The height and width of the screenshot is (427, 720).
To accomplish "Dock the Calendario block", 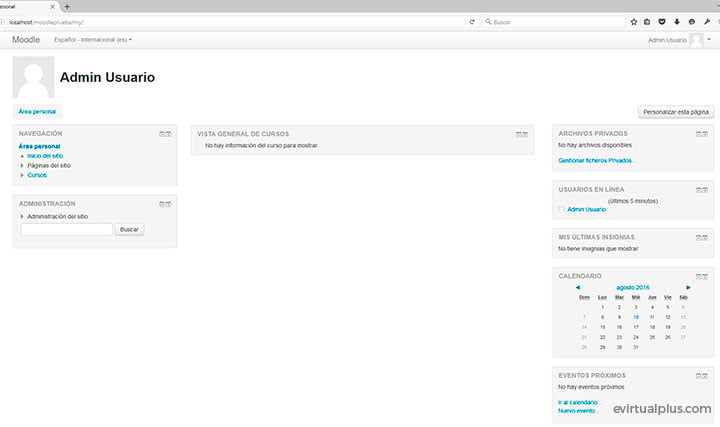I will tap(707, 275).
